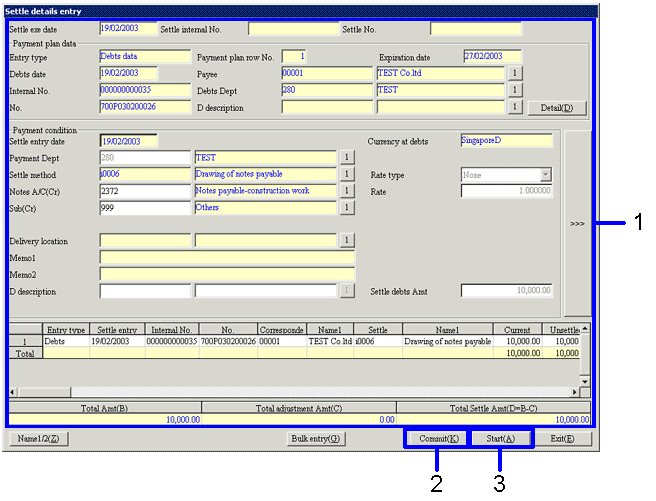Click the table's horizontal scrollbar right arrow
The image size is (656, 501).
(x=575, y=393)
